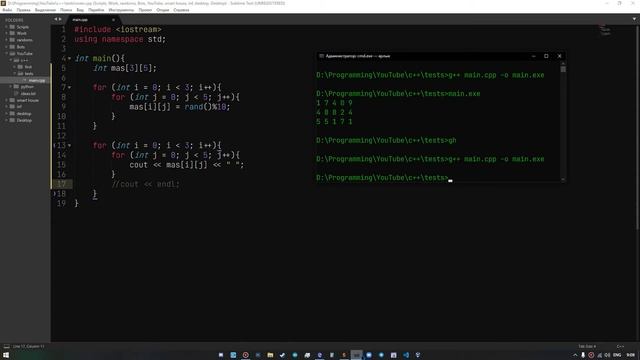The height and width of the screenshot is (360, 640).
Task: Show hidden tray icons chevron
Action: click(575, 355)
